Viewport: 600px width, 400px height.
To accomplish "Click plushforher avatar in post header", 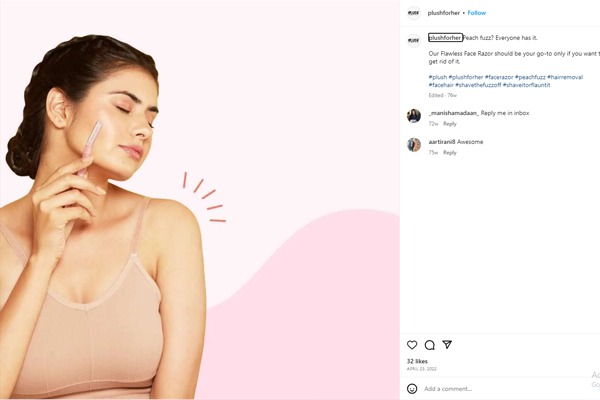I will pos(413,13).
